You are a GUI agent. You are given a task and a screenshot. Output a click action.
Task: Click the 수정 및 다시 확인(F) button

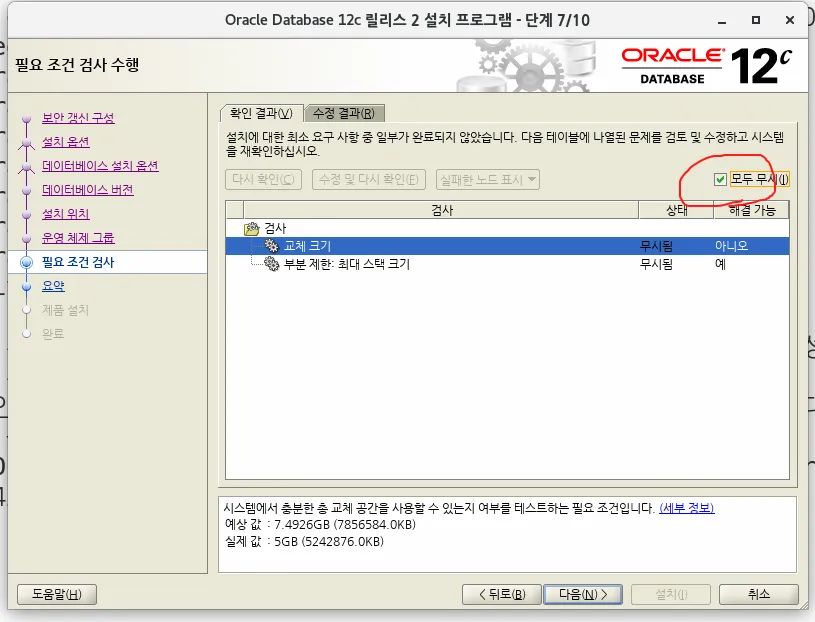(369, 180)
